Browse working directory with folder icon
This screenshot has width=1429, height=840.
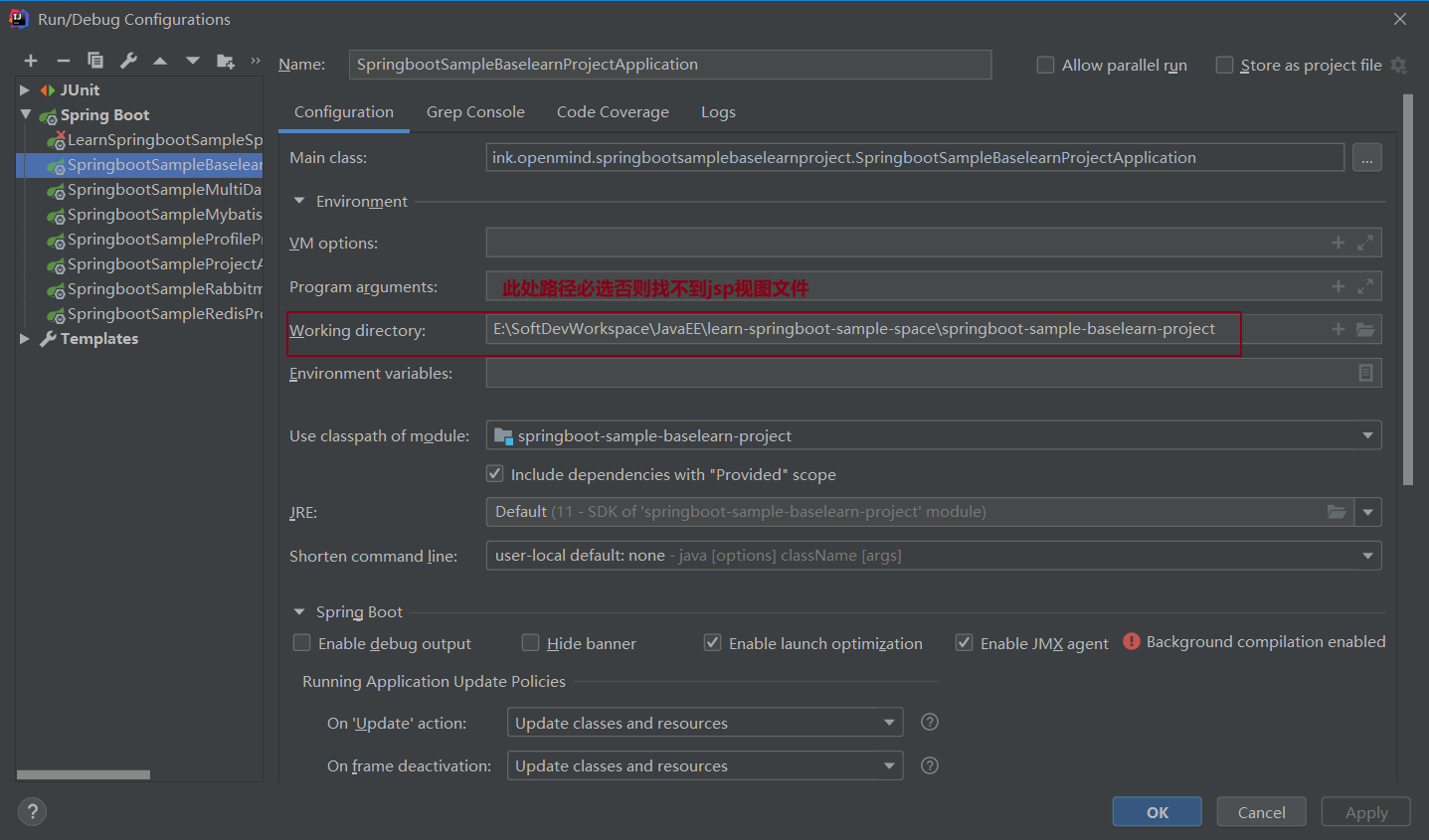point(1365,330)
